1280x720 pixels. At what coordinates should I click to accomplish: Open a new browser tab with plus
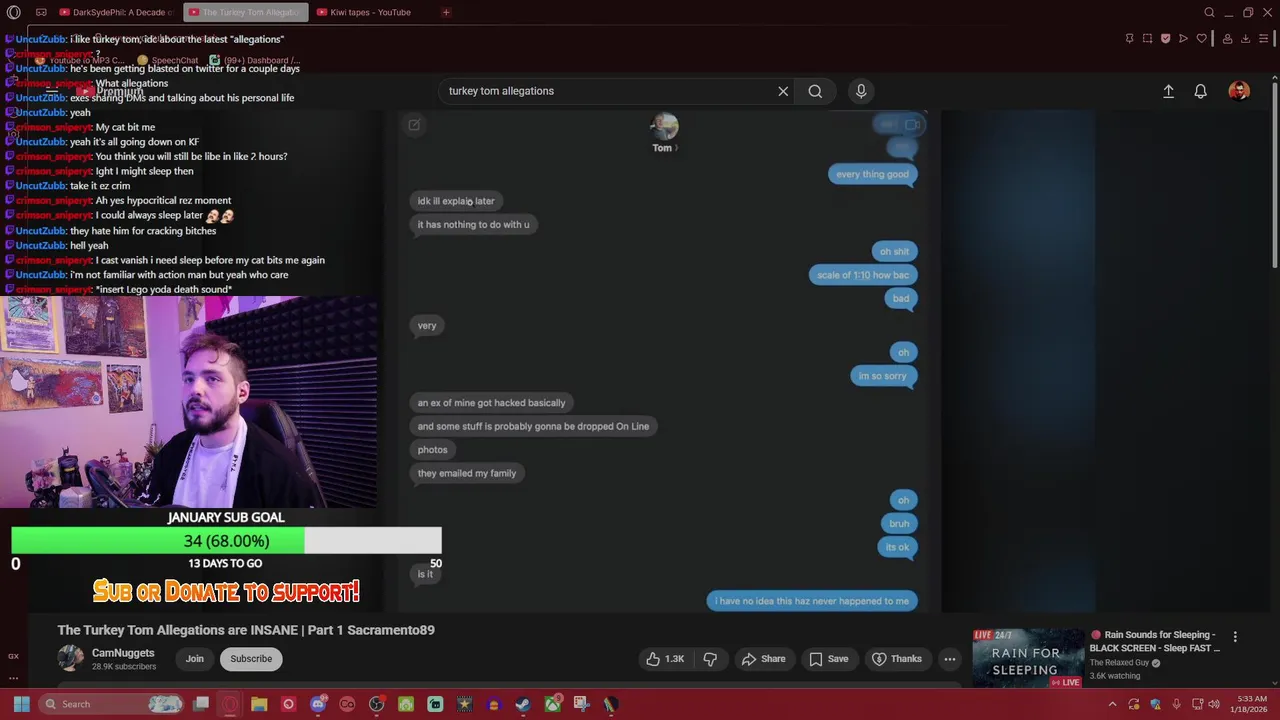click(446, 12)
